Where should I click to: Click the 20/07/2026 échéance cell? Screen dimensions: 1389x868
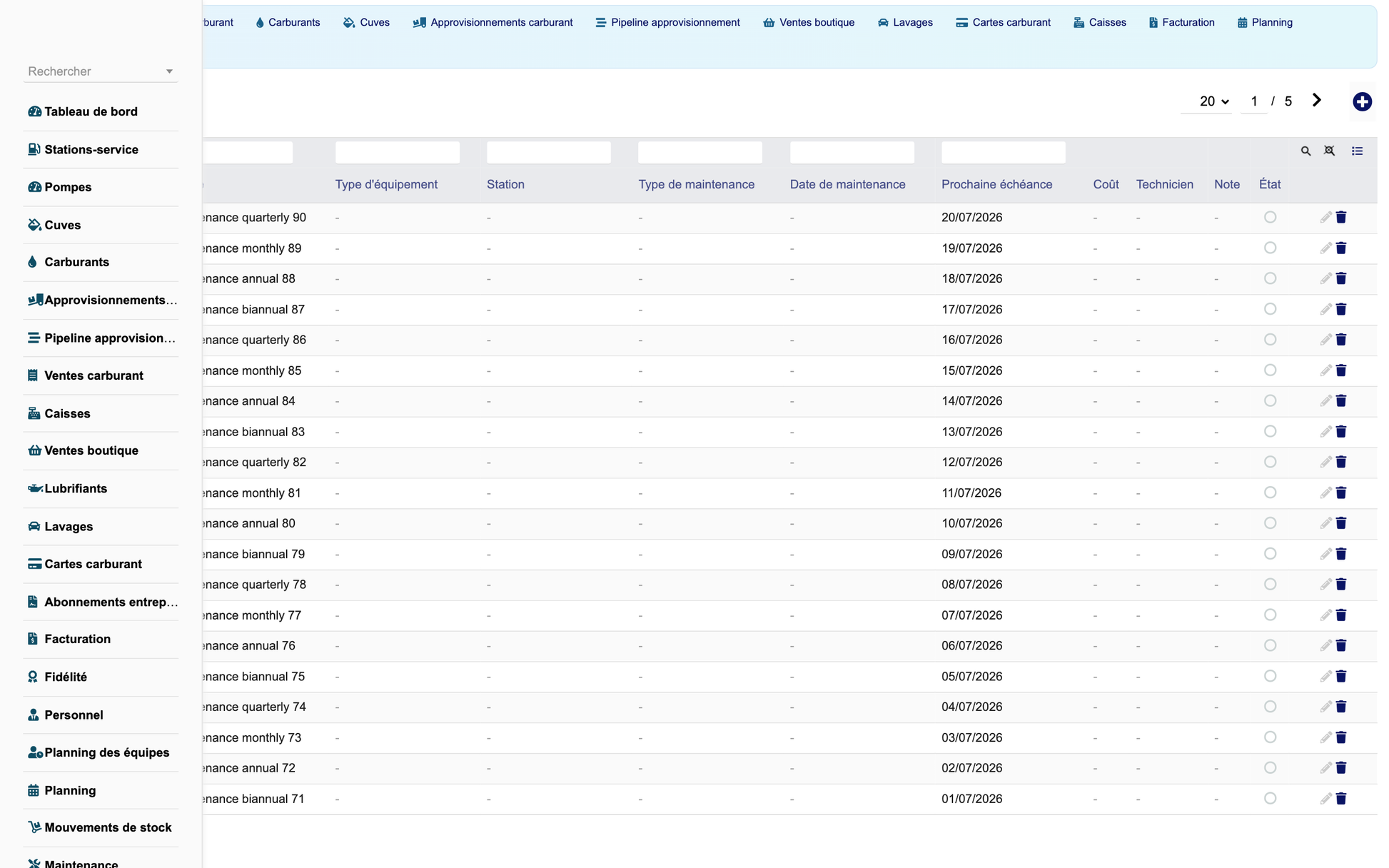click(971, 218)
